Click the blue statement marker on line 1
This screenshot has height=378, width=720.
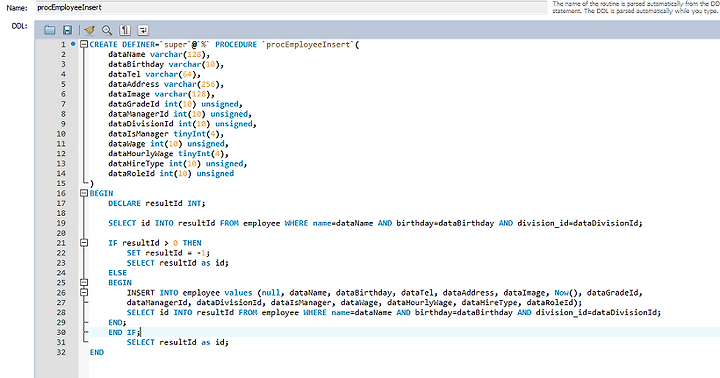(x=73, y=44)
